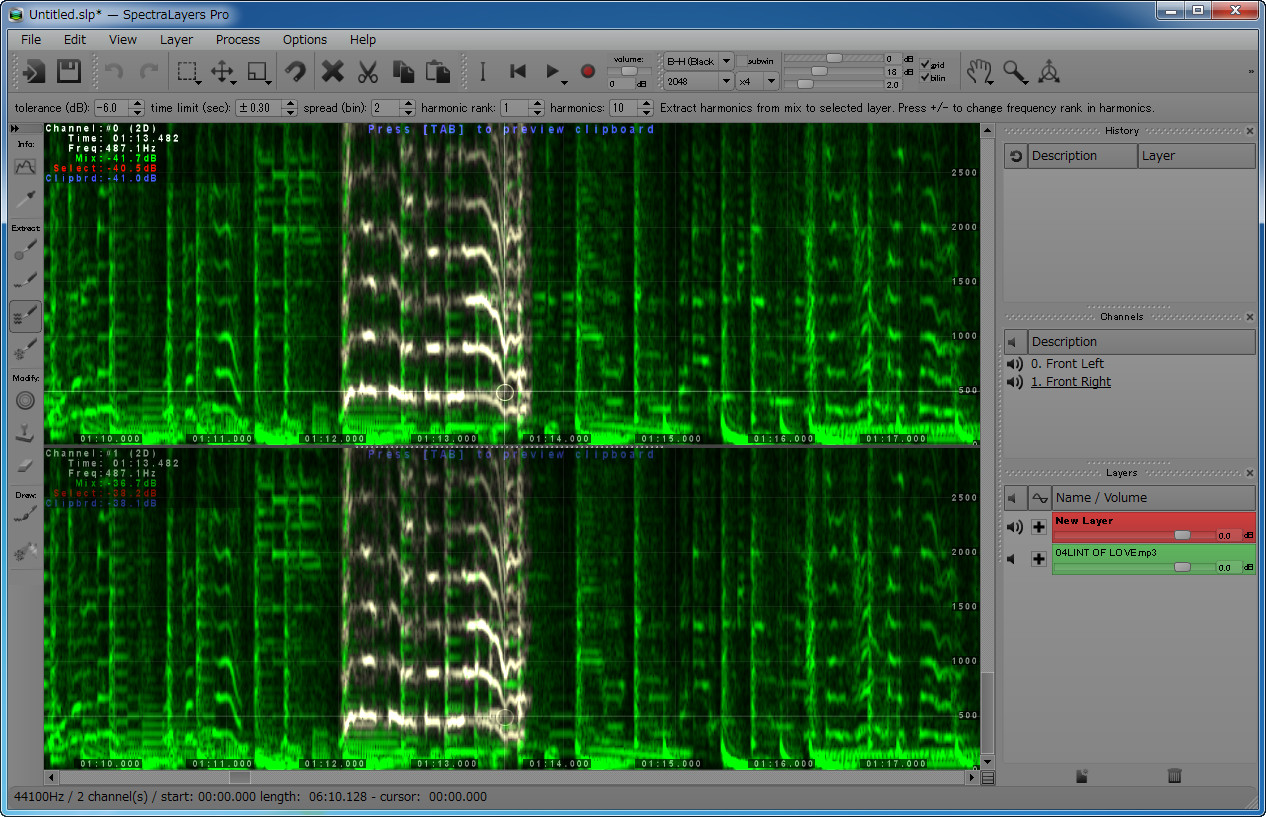Select the spectrum graph Info tool

coord(25,167)
